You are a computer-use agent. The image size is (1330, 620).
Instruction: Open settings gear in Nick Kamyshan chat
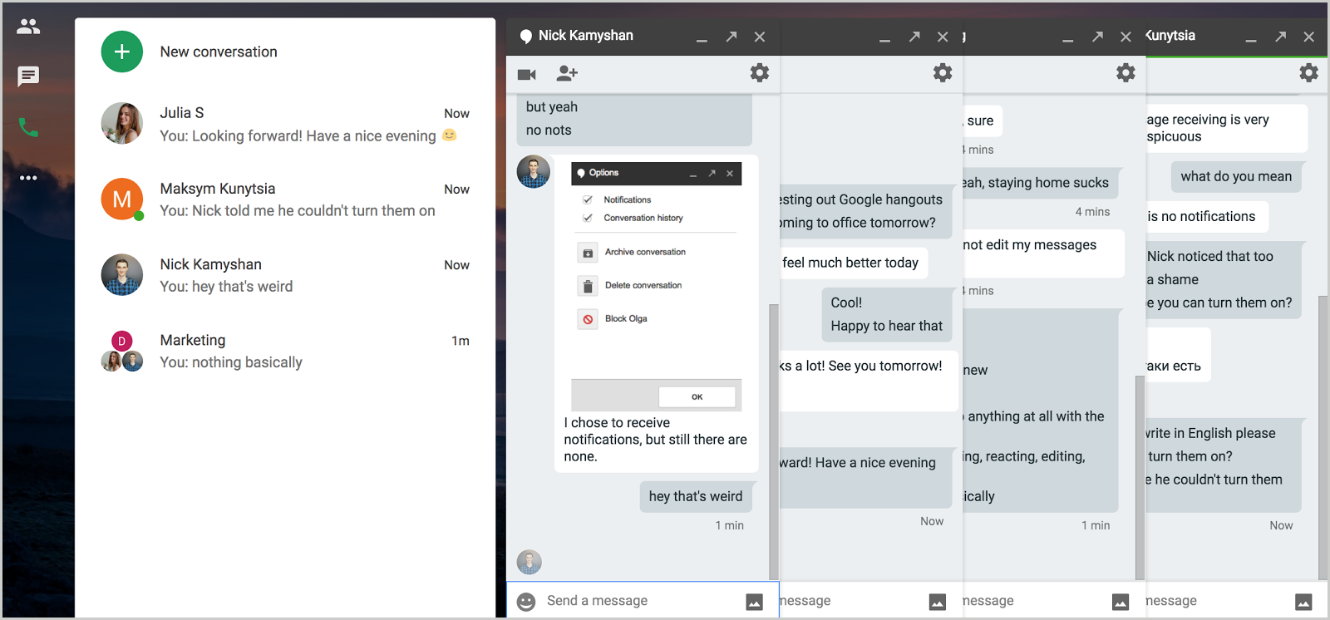(x=759, y=73)
